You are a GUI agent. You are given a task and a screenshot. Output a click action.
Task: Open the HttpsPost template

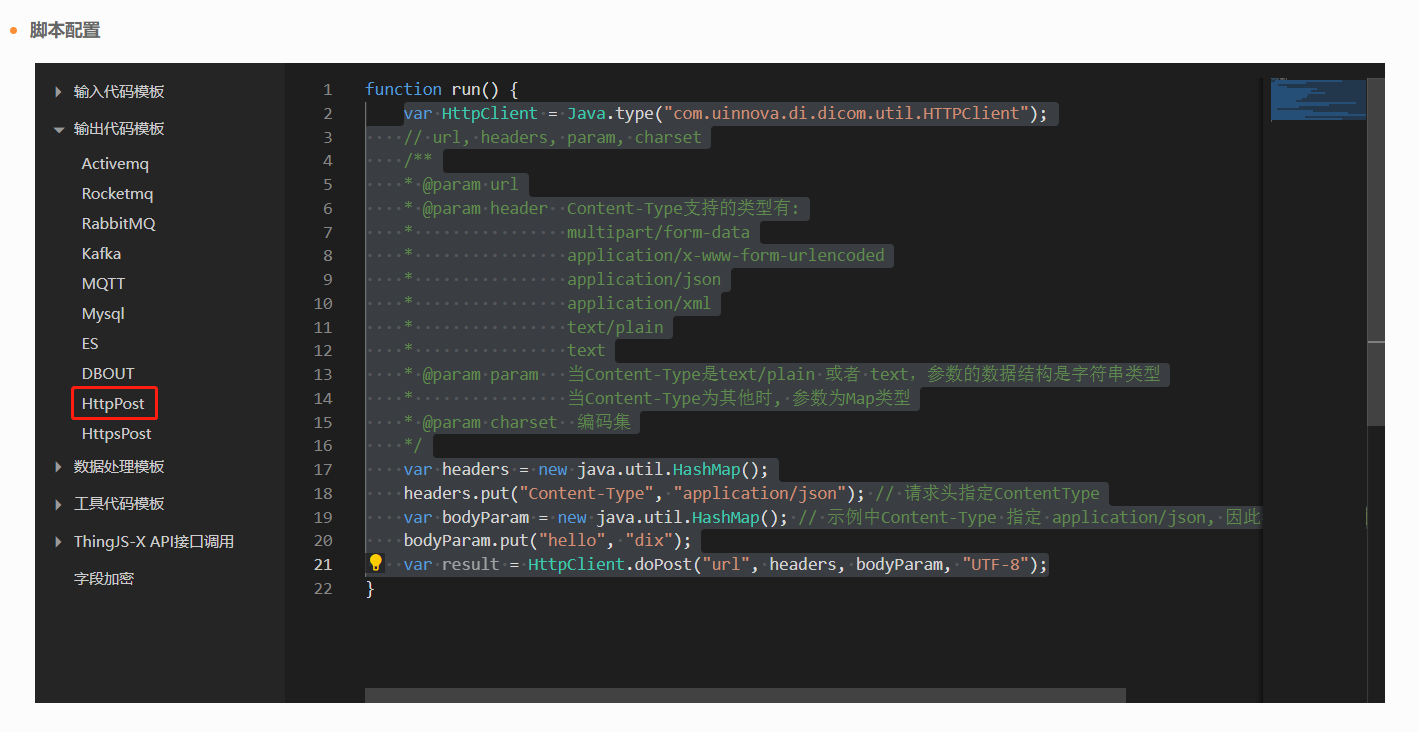pos(117,434)
